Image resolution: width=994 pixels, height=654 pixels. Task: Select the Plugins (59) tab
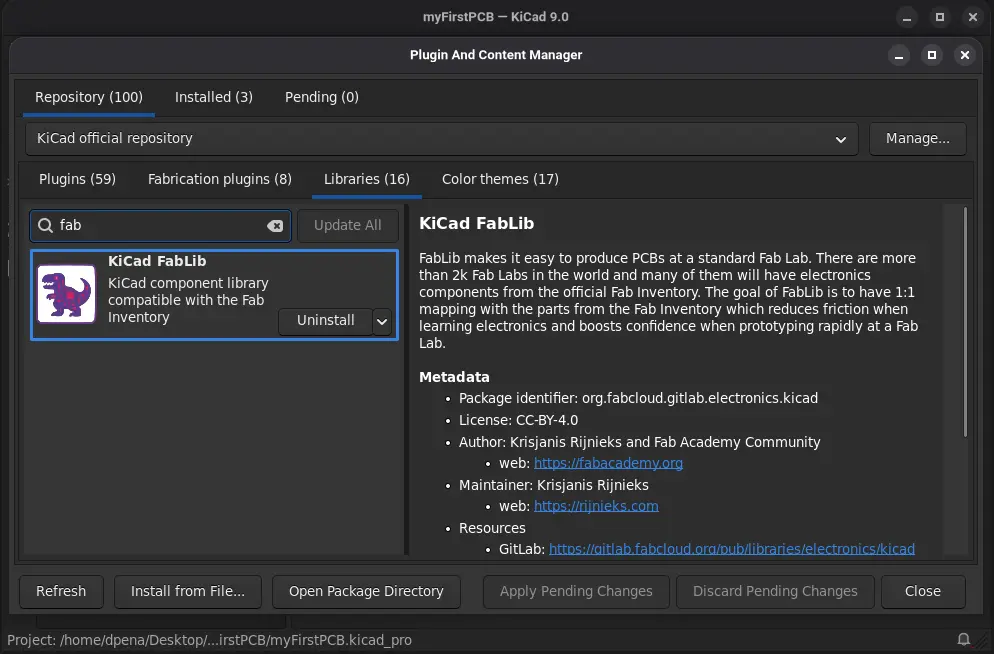[x=77, y=179]
